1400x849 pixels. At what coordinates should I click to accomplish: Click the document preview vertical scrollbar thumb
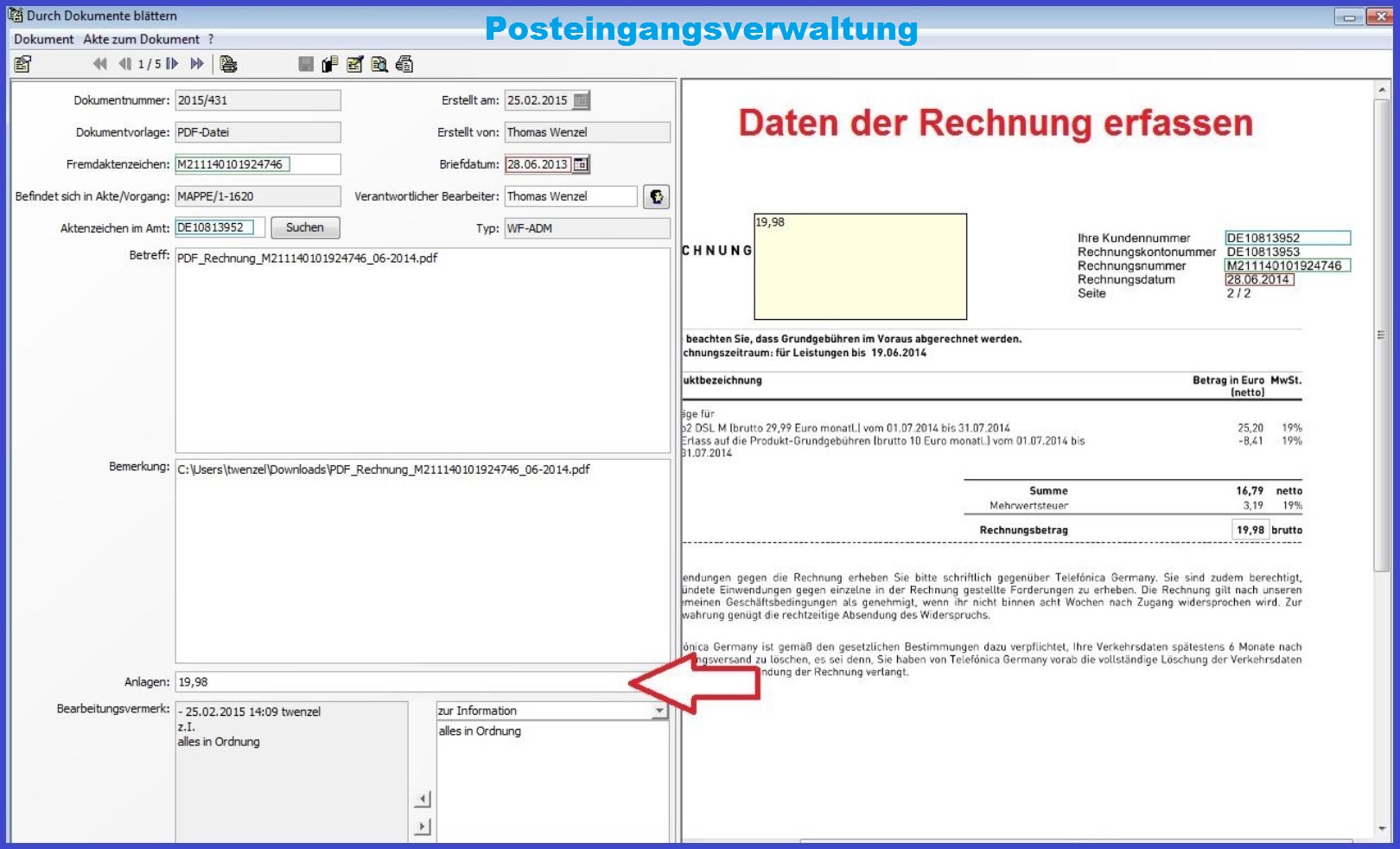(x=1381, y=335)
